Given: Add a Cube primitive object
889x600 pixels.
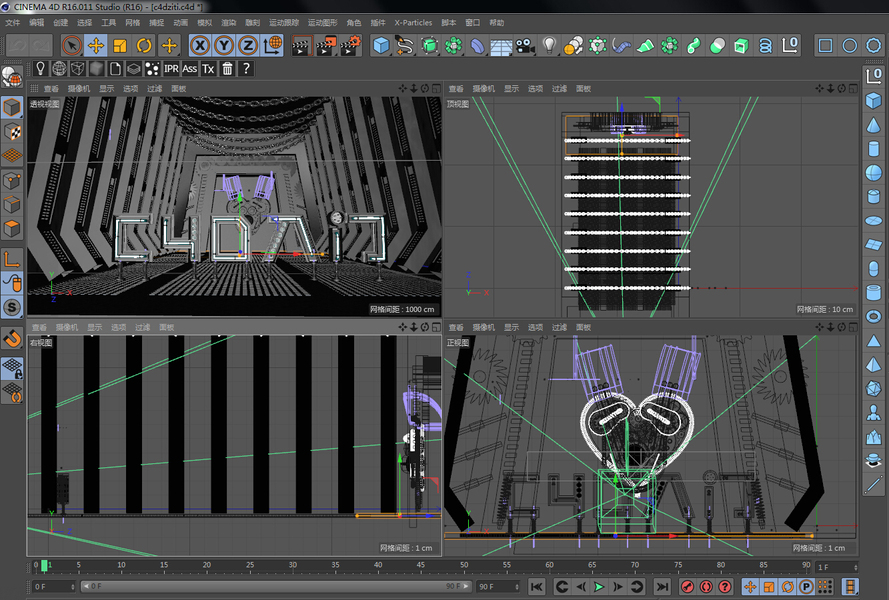Looking at the screenshot, I should click(381, 45).
